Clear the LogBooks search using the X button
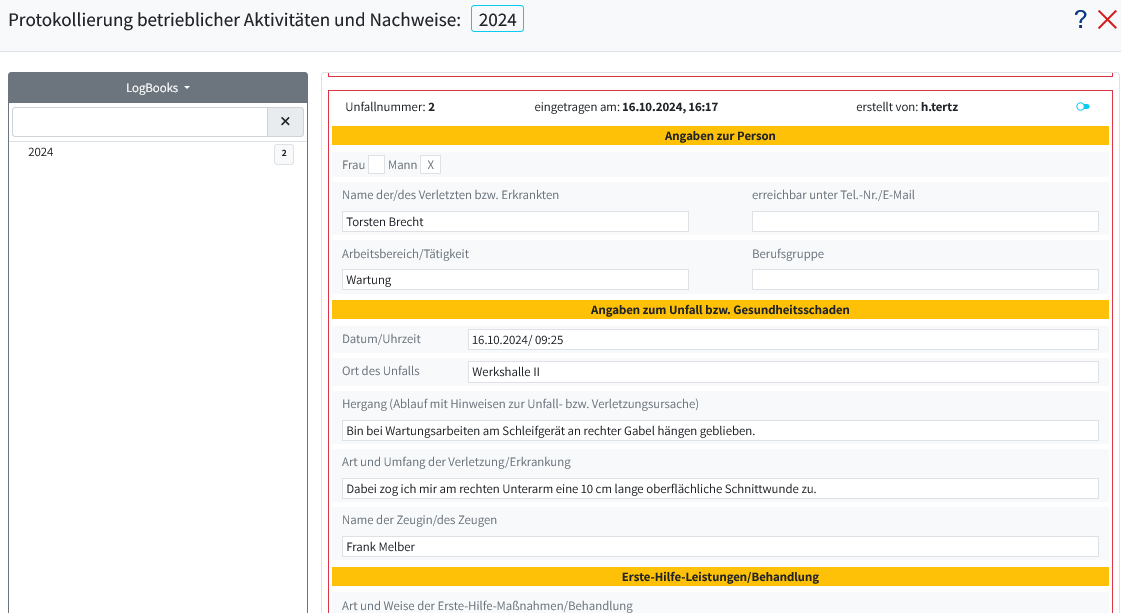Image resolution: width=1121 pixels, height=613 pixels. [285, 121]
